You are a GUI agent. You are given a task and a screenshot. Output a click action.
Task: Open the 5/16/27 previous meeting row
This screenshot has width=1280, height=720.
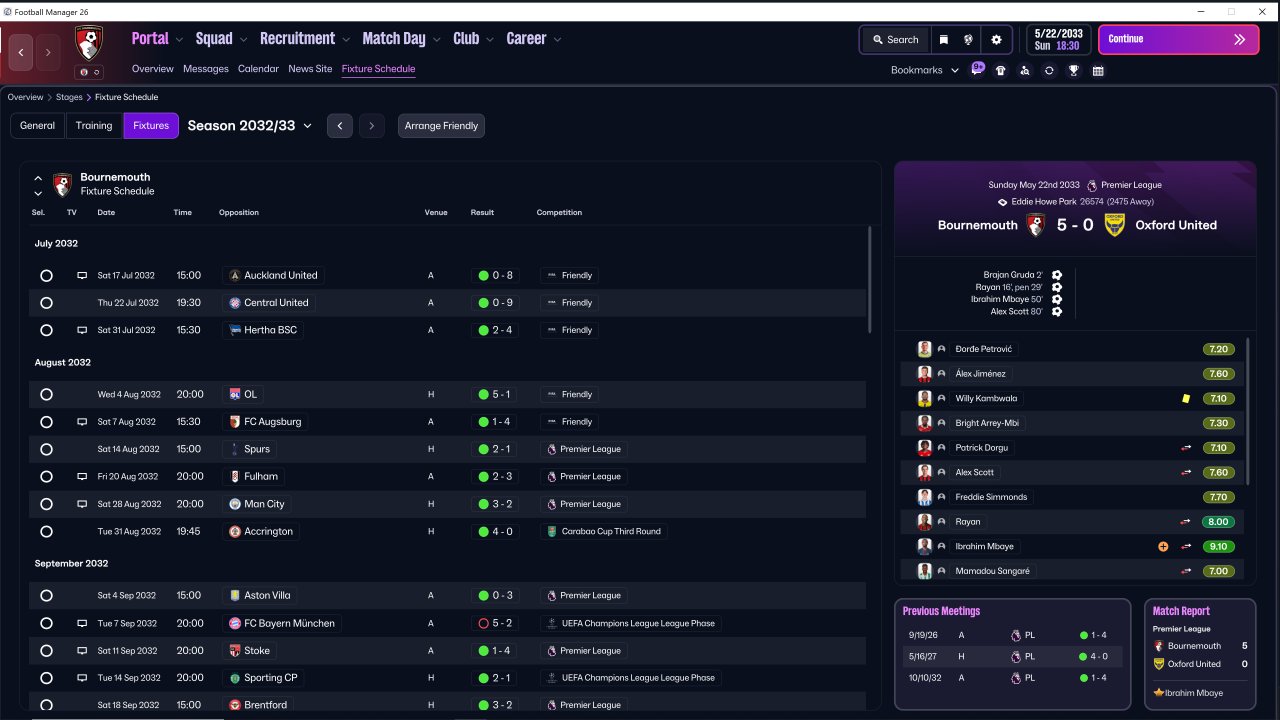coord(1012,658)
